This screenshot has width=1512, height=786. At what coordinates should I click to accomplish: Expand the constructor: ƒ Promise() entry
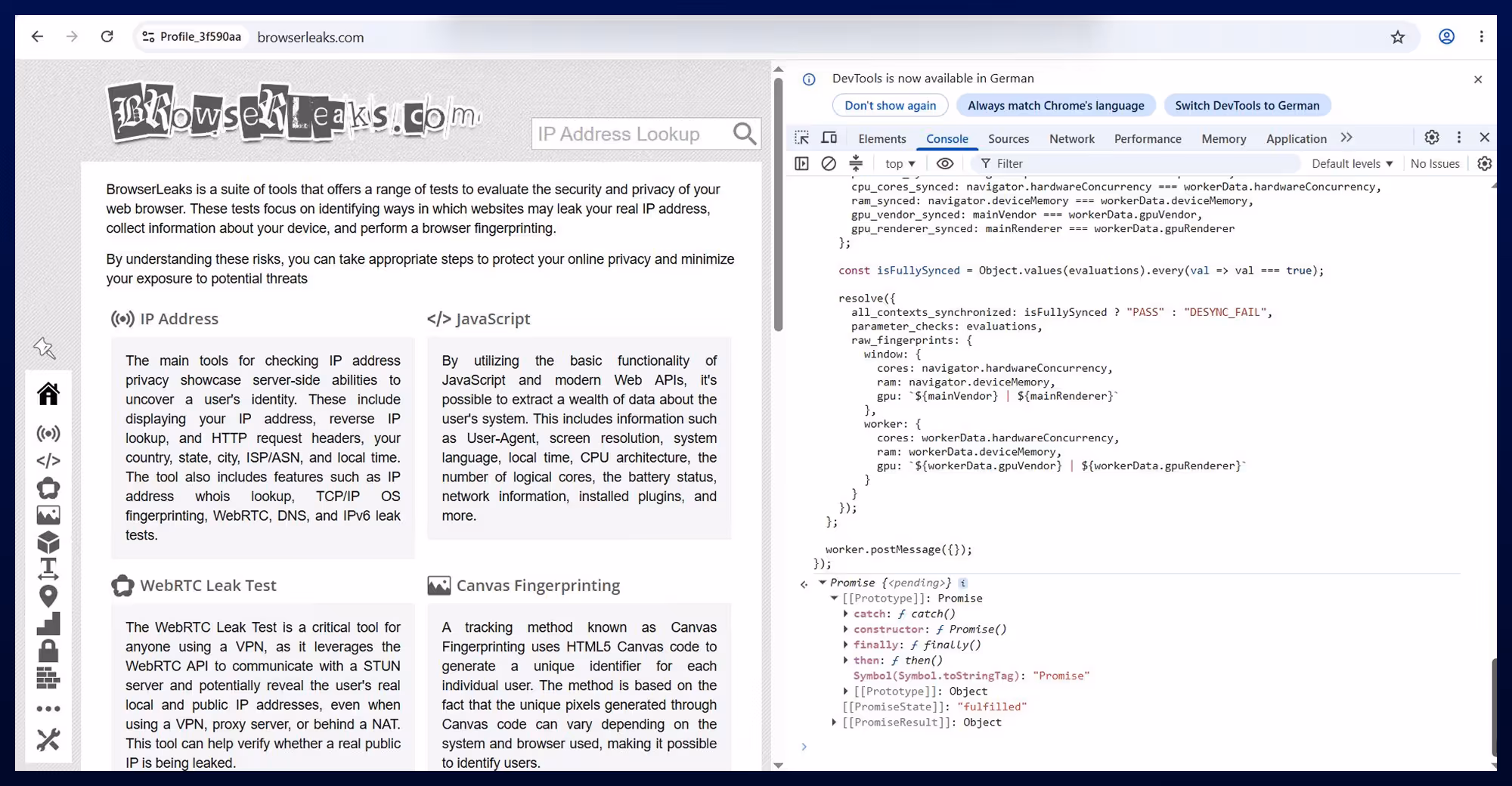pyautogui.click(x=846, y=629)
